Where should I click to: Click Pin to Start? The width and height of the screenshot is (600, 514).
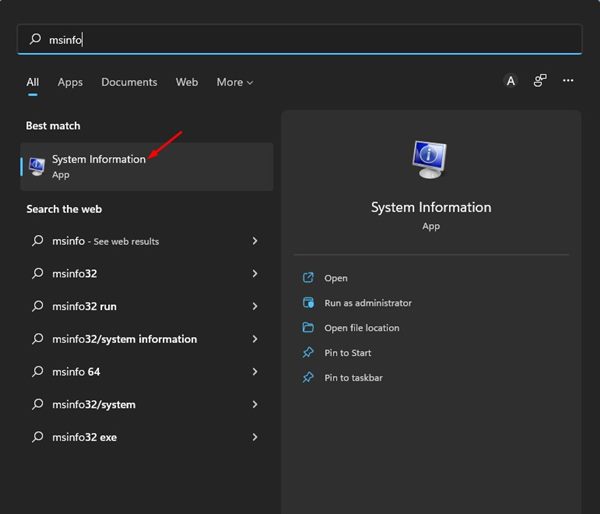pos(347,353)
